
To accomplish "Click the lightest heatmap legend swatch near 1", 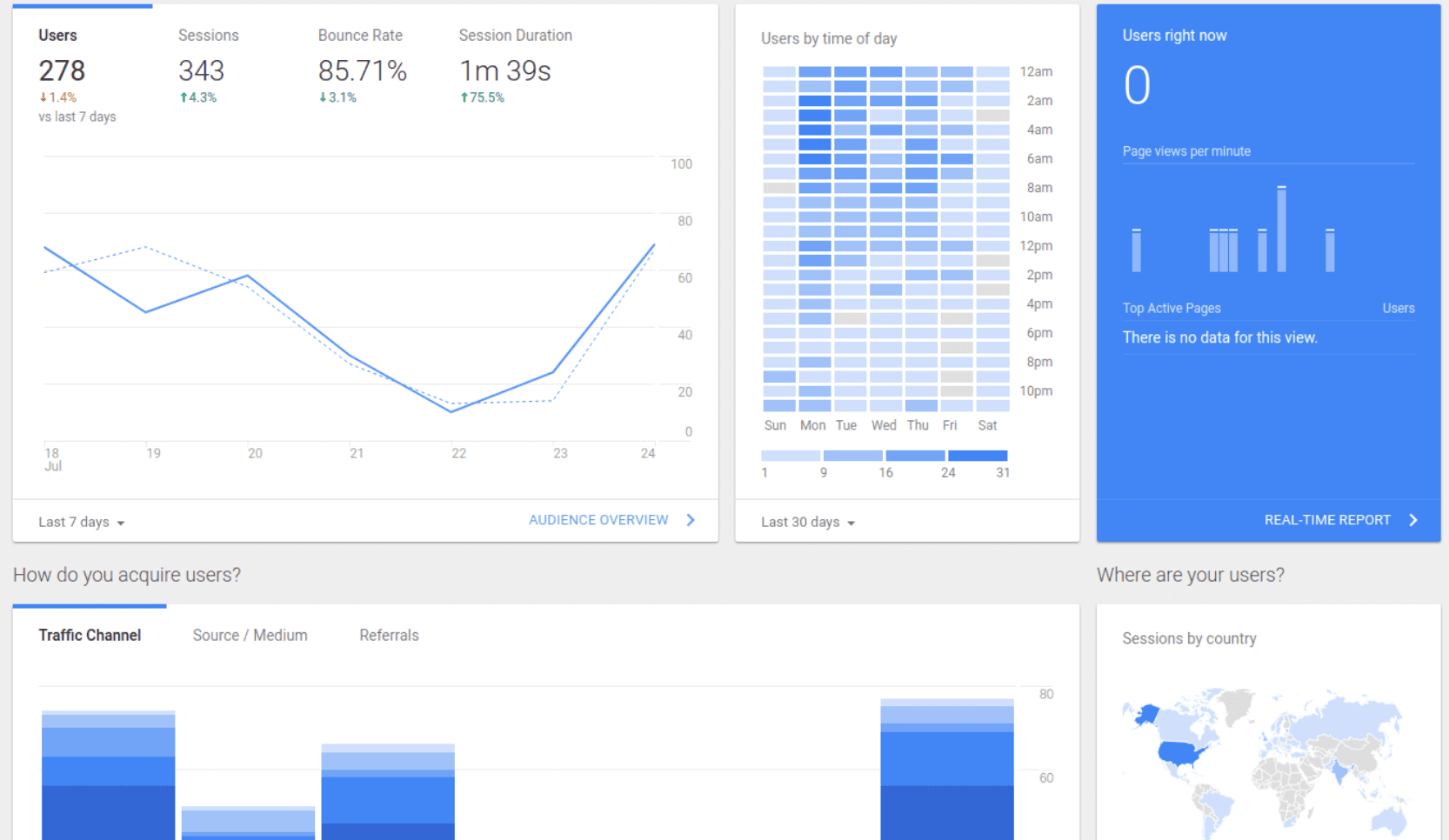I will pos(791,456).
